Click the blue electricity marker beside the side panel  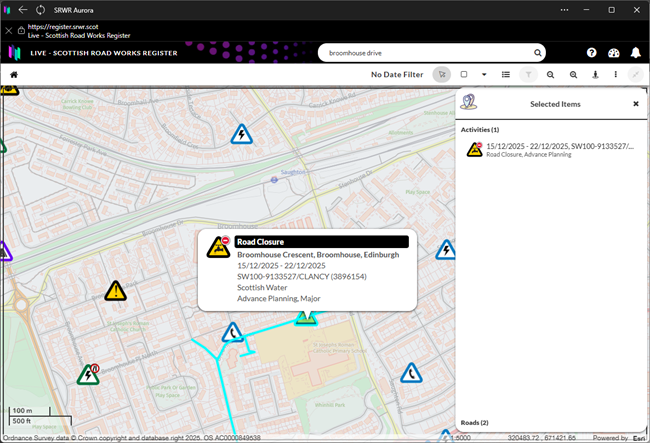coord(446,250)
